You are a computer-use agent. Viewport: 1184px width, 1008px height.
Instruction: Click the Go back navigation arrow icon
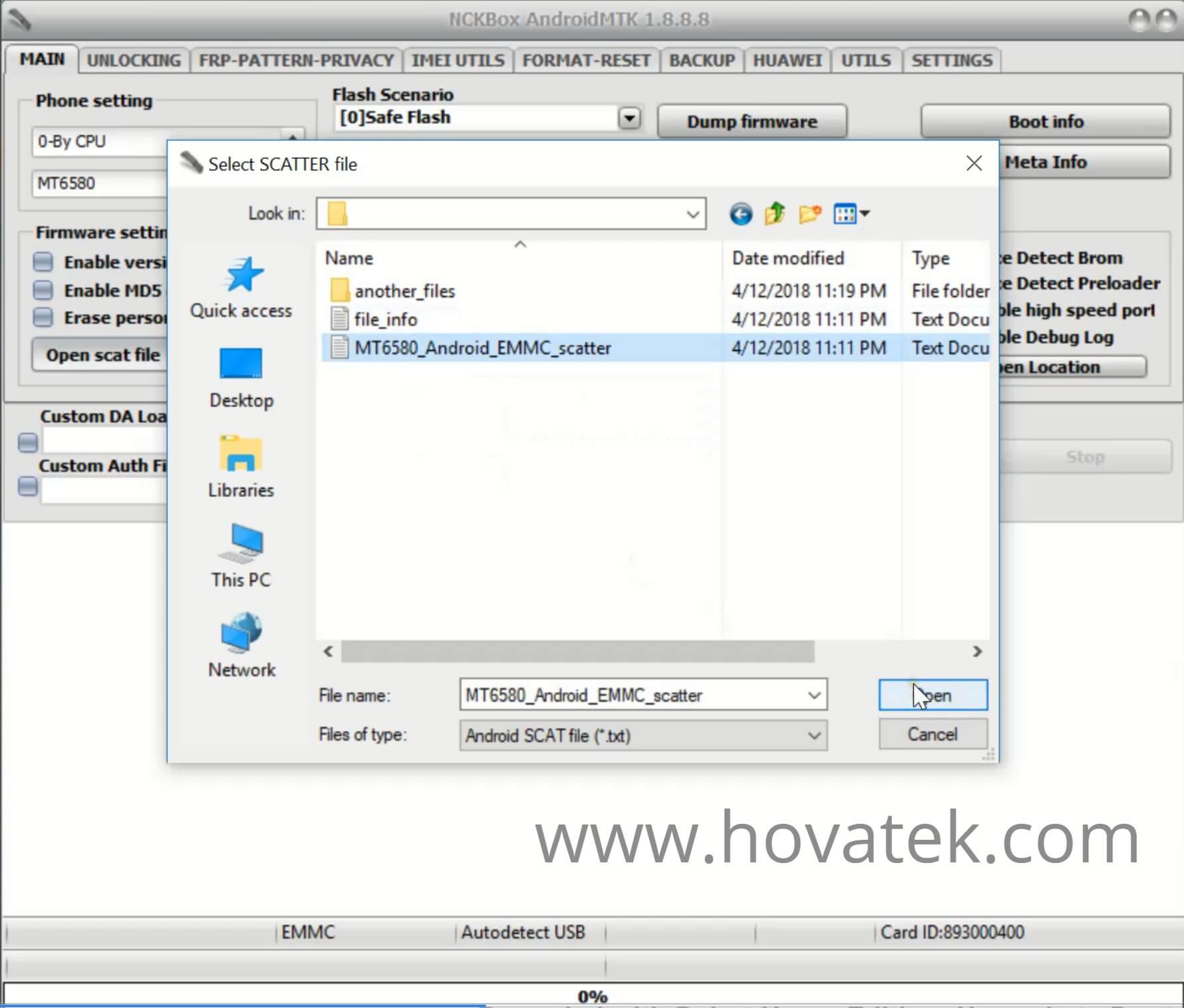(740, 213)
